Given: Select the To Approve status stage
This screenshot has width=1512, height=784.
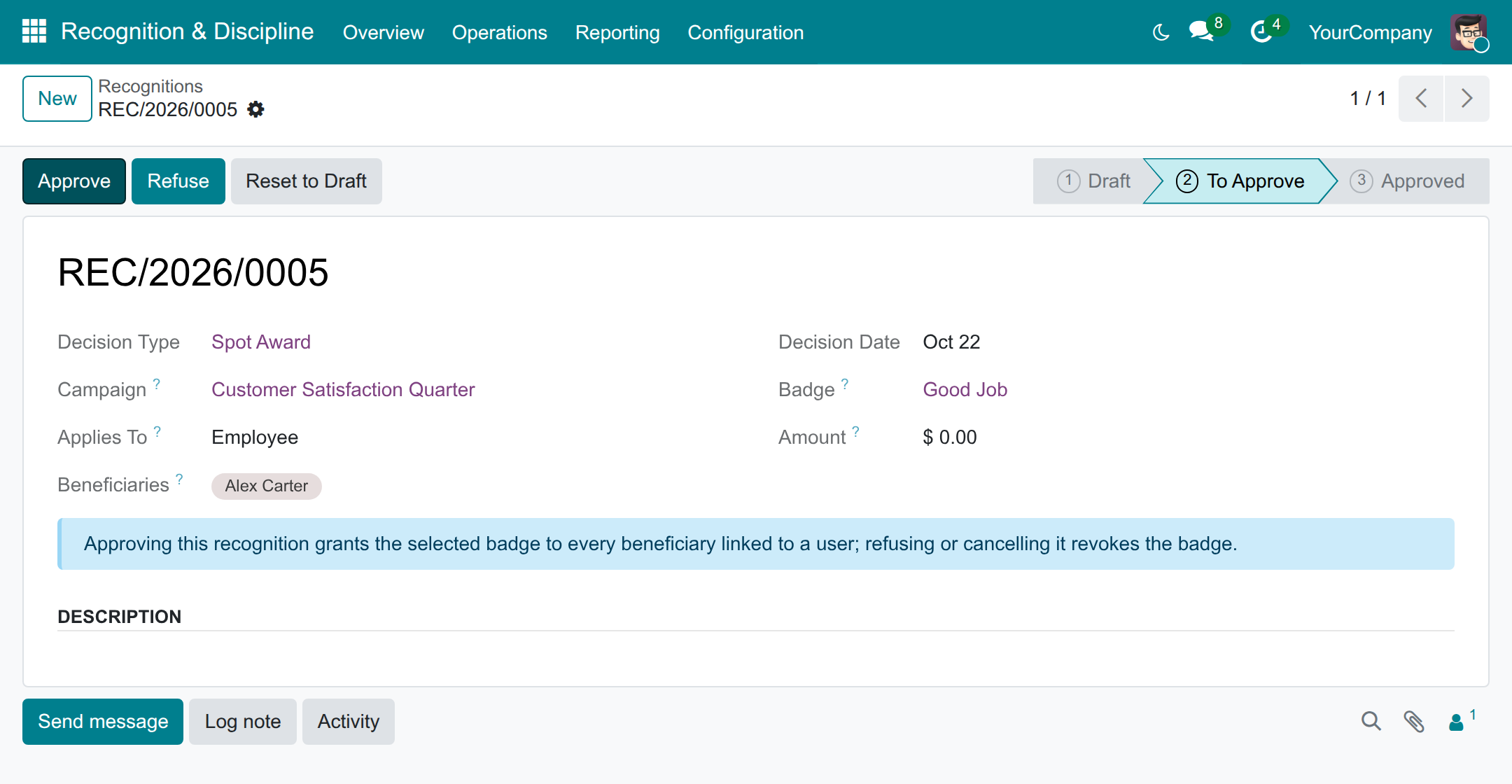Looking at the screenshot, I should (x=1240, y=181).
